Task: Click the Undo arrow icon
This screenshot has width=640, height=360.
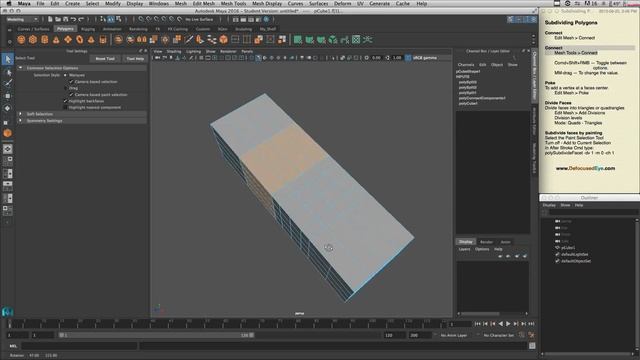Action: 73,19
